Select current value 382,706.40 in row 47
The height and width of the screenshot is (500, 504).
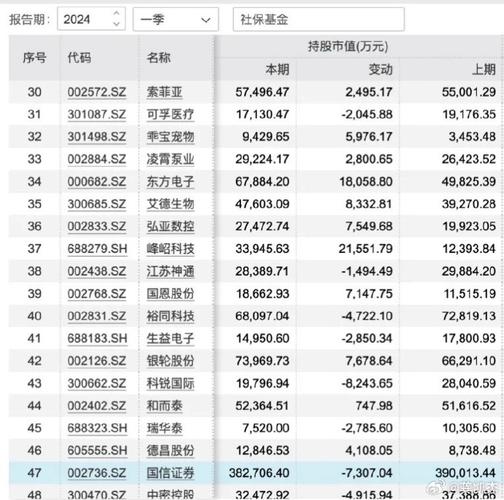coord(259,473)
